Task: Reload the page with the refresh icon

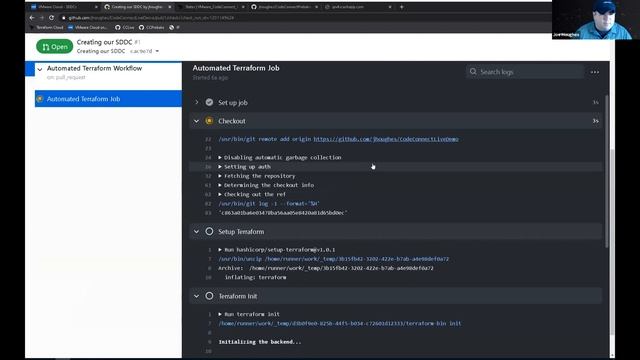Action: pyautogui.click(x=51, y=18)
